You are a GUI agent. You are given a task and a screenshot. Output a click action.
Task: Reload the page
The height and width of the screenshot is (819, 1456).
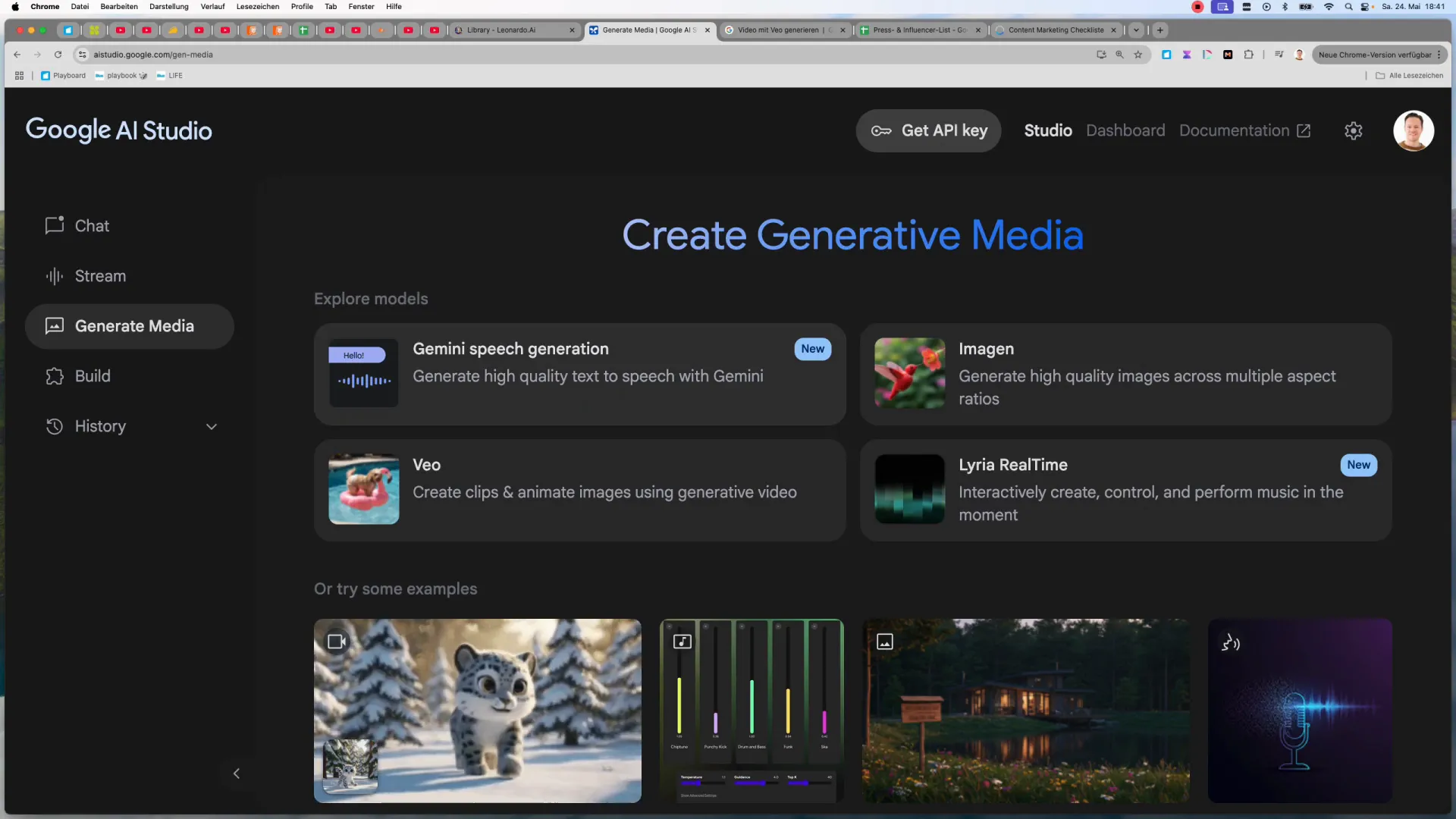(x=58, y=55)
